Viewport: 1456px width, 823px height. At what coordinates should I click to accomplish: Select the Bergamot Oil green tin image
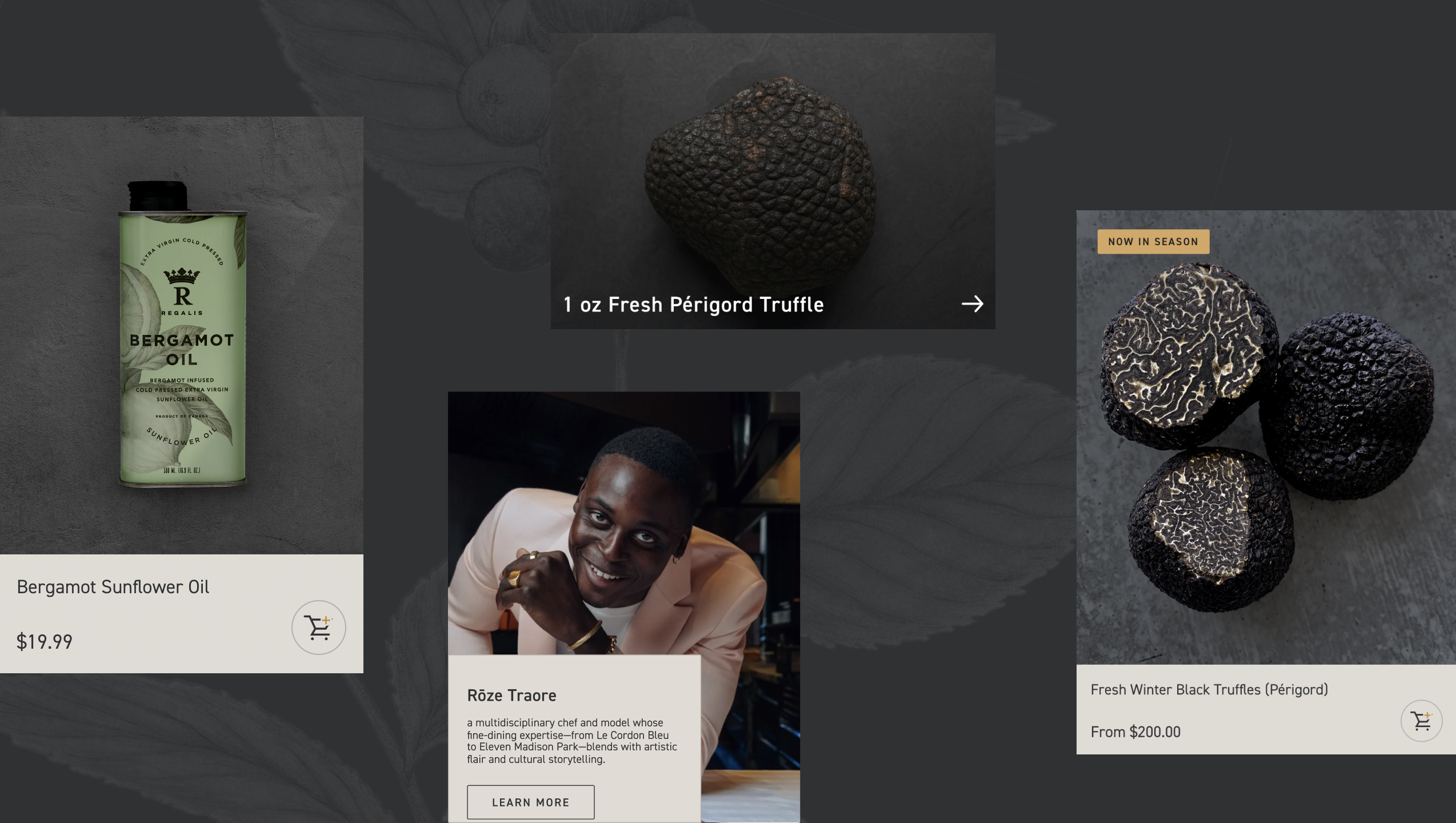pyautogui.click(x=182, y=334)
